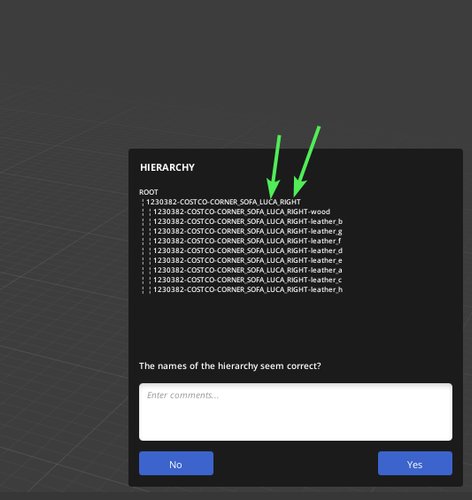
Task: Click the HIERARCHY panel heading
Action: (167, 167)
